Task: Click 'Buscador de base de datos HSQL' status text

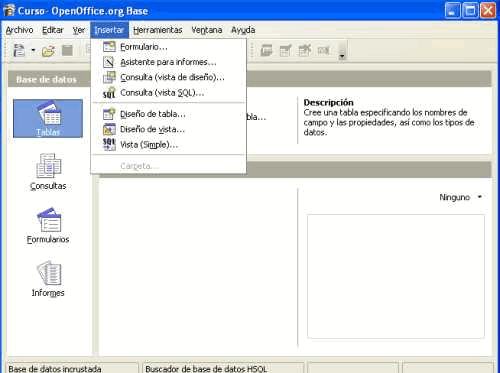Action: click(x=206, y=368)
